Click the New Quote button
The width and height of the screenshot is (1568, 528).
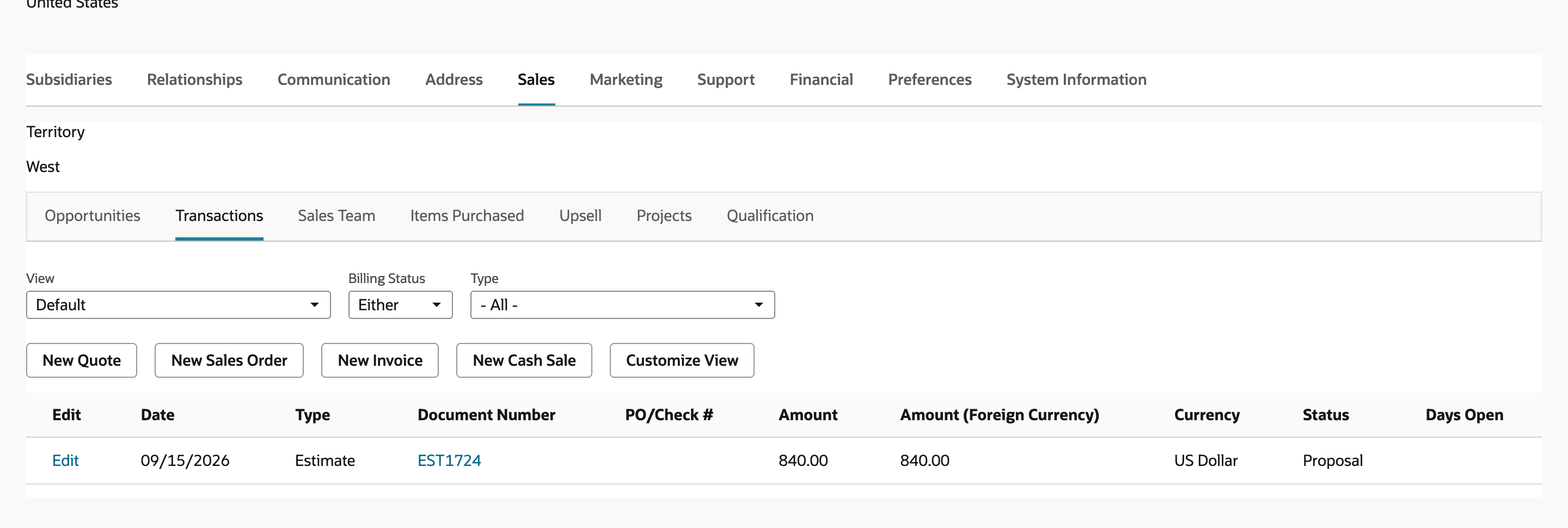(x=82, y=361)
